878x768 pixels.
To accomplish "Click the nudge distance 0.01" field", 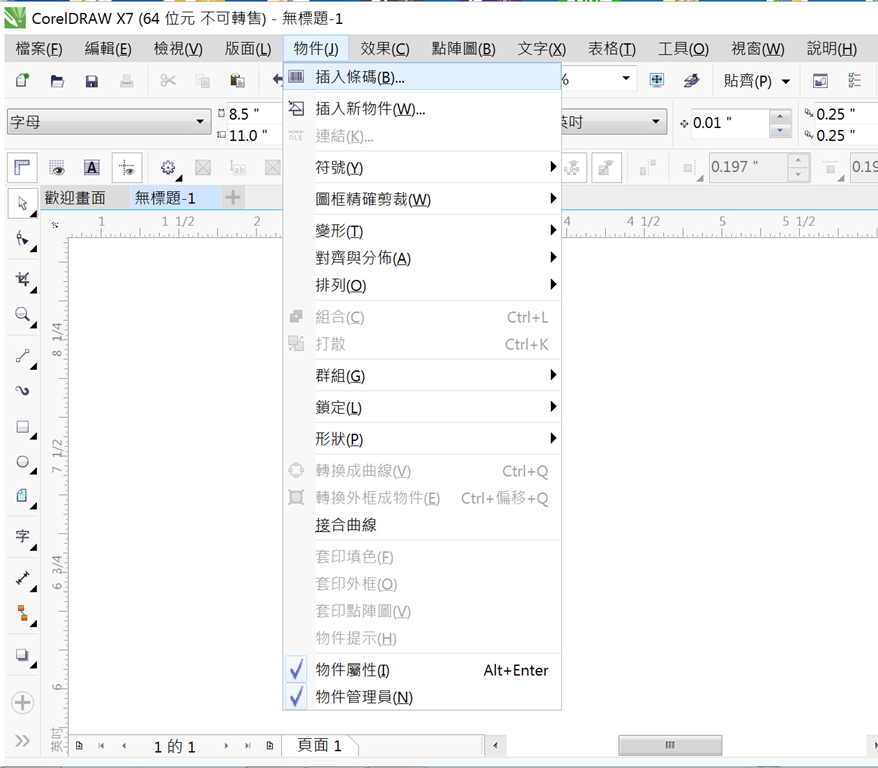I will point(730,123).
